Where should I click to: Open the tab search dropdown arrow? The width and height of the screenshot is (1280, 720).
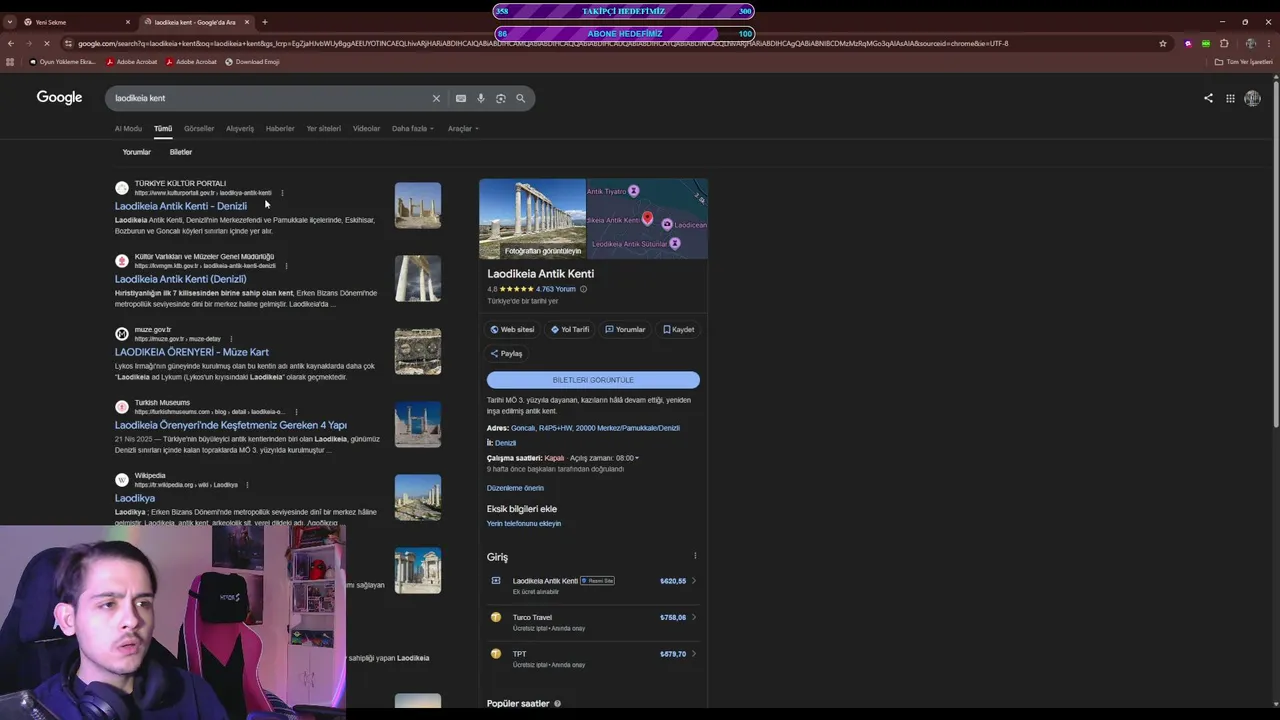coord(10,22)
